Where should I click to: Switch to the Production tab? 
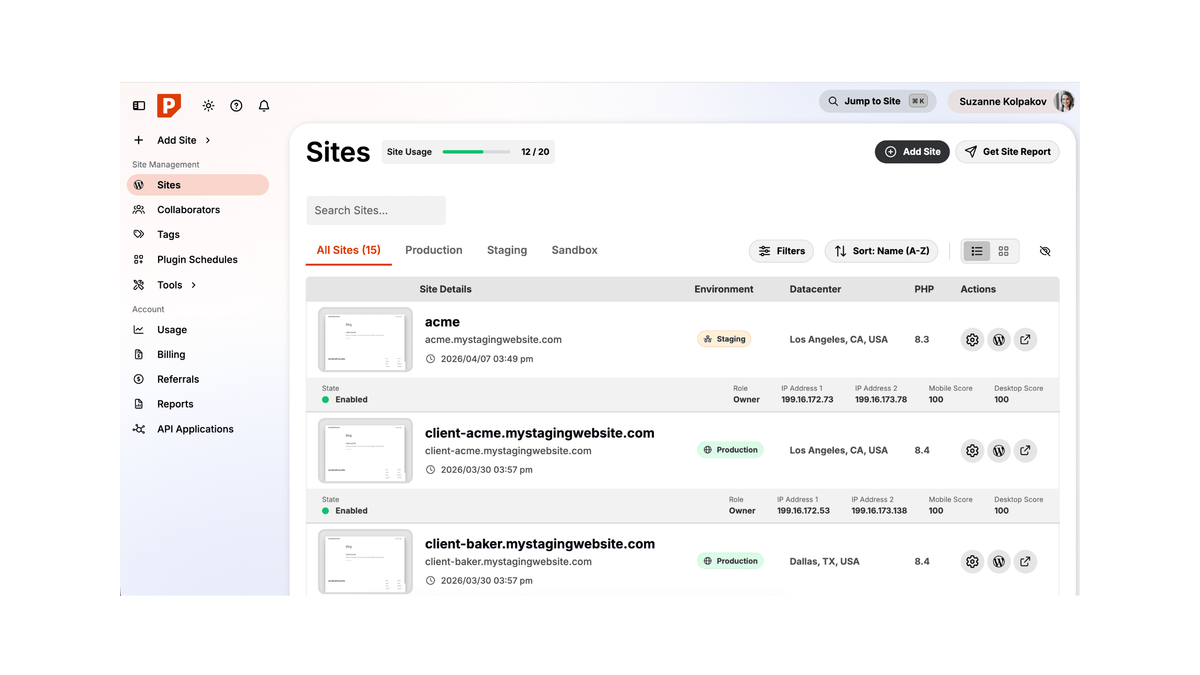tap(434, 250)
